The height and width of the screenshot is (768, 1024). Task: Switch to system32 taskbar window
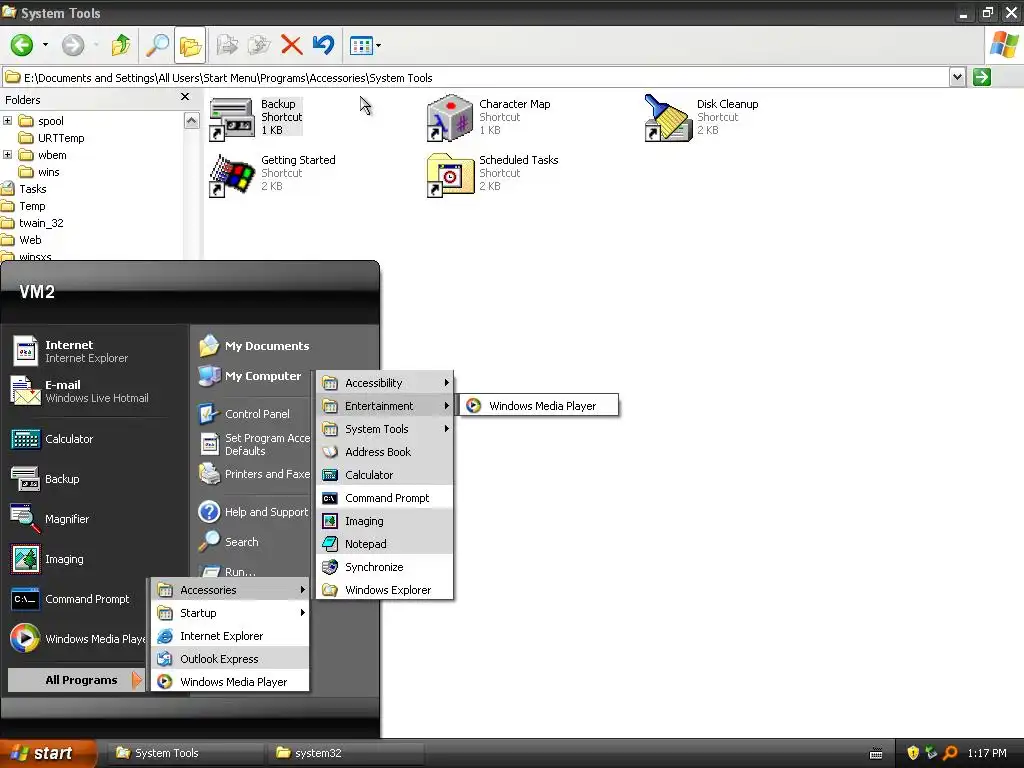coord(345,753)
